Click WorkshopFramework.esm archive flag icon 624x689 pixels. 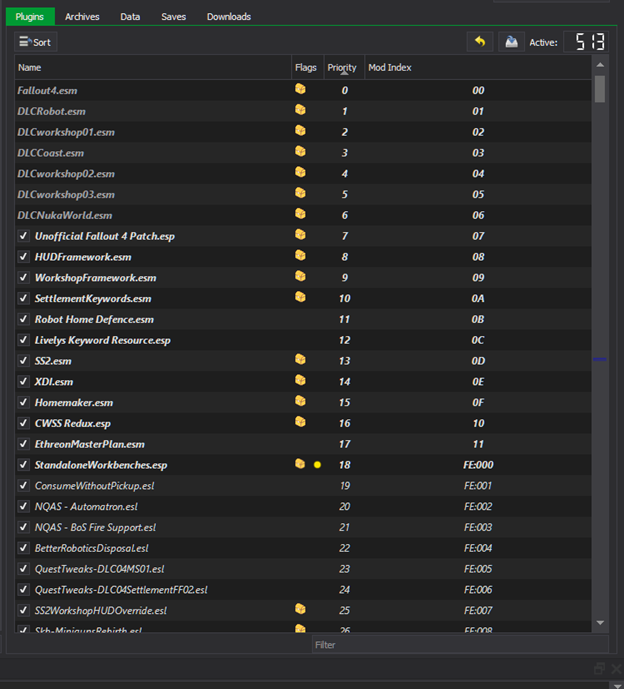[300, 276]
